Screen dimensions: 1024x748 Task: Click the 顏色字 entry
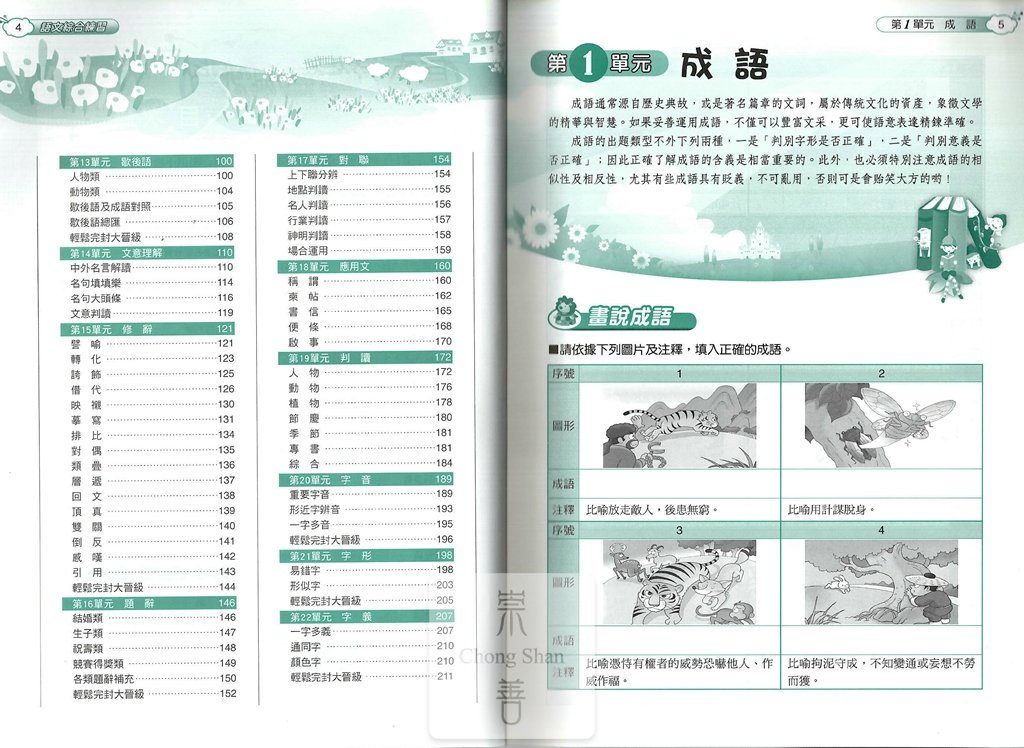point(371,661)
